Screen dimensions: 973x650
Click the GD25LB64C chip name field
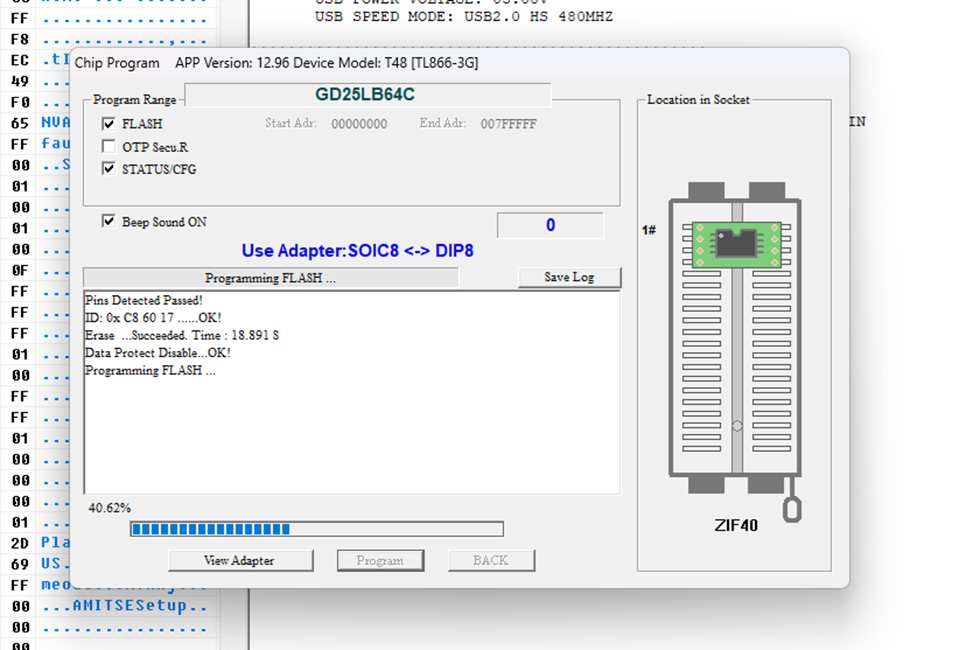pyautogui.click(x=366, y=95)
